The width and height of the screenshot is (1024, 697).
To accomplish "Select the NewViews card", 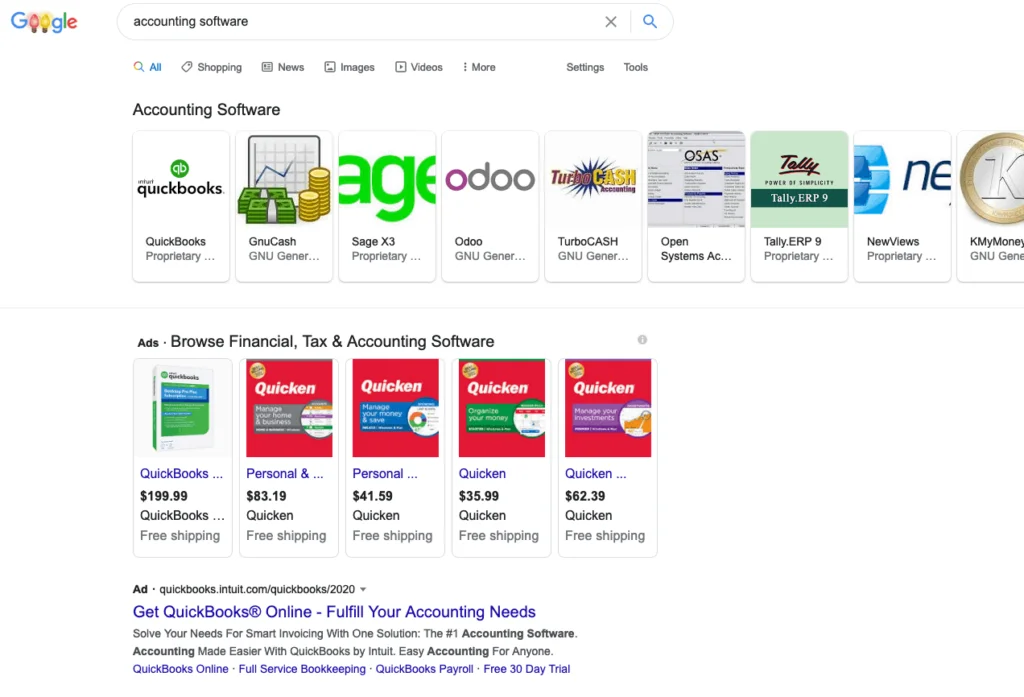I will point(902,206).
